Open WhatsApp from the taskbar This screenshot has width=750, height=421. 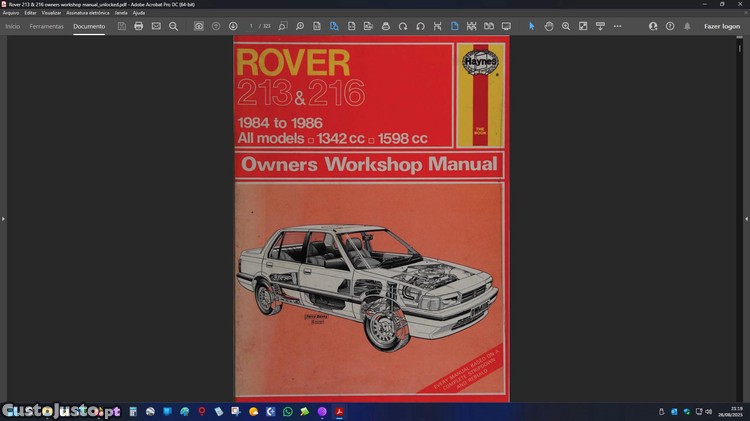tap(288, 411)
